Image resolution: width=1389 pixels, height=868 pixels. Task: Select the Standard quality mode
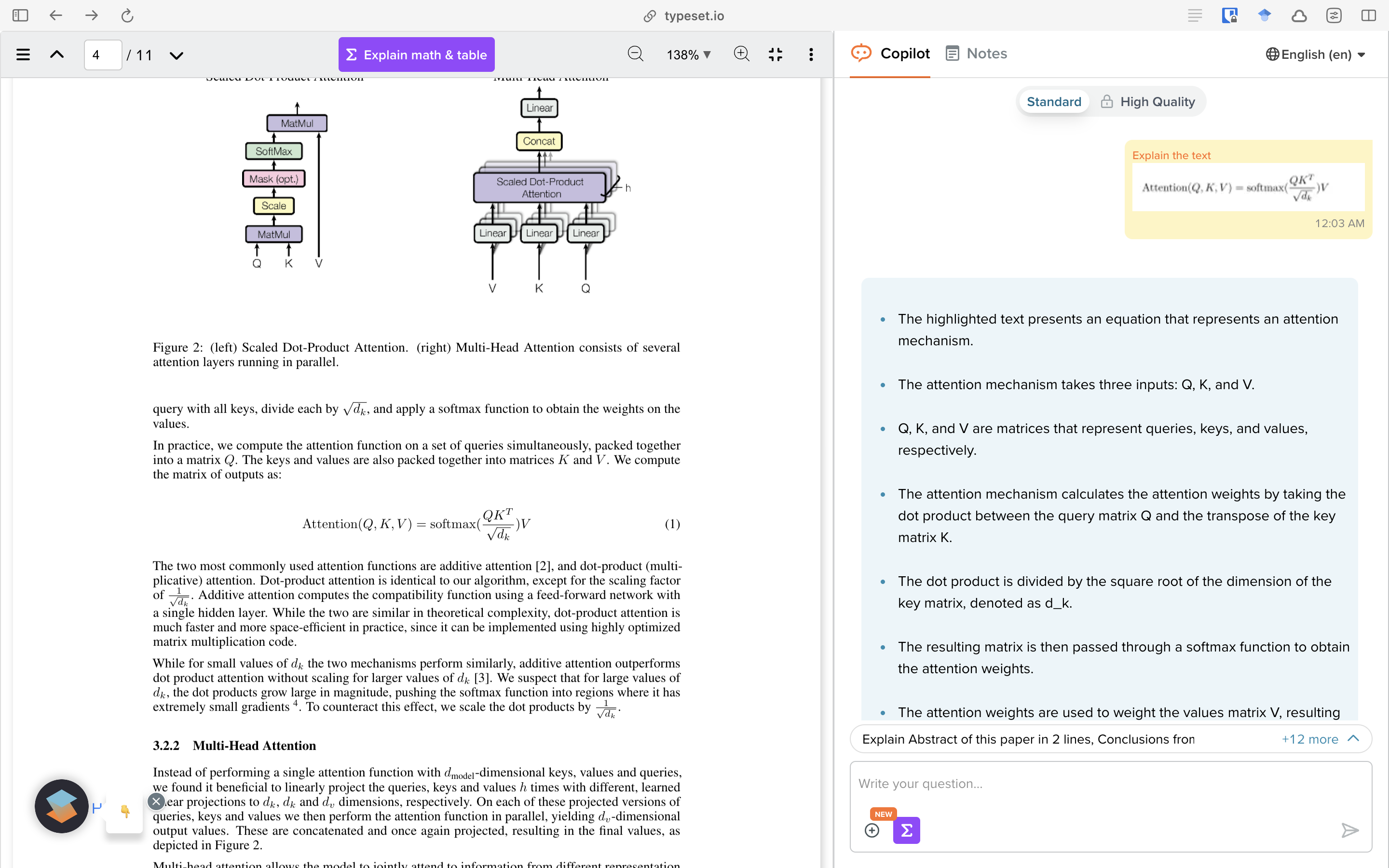point(1053,102)
